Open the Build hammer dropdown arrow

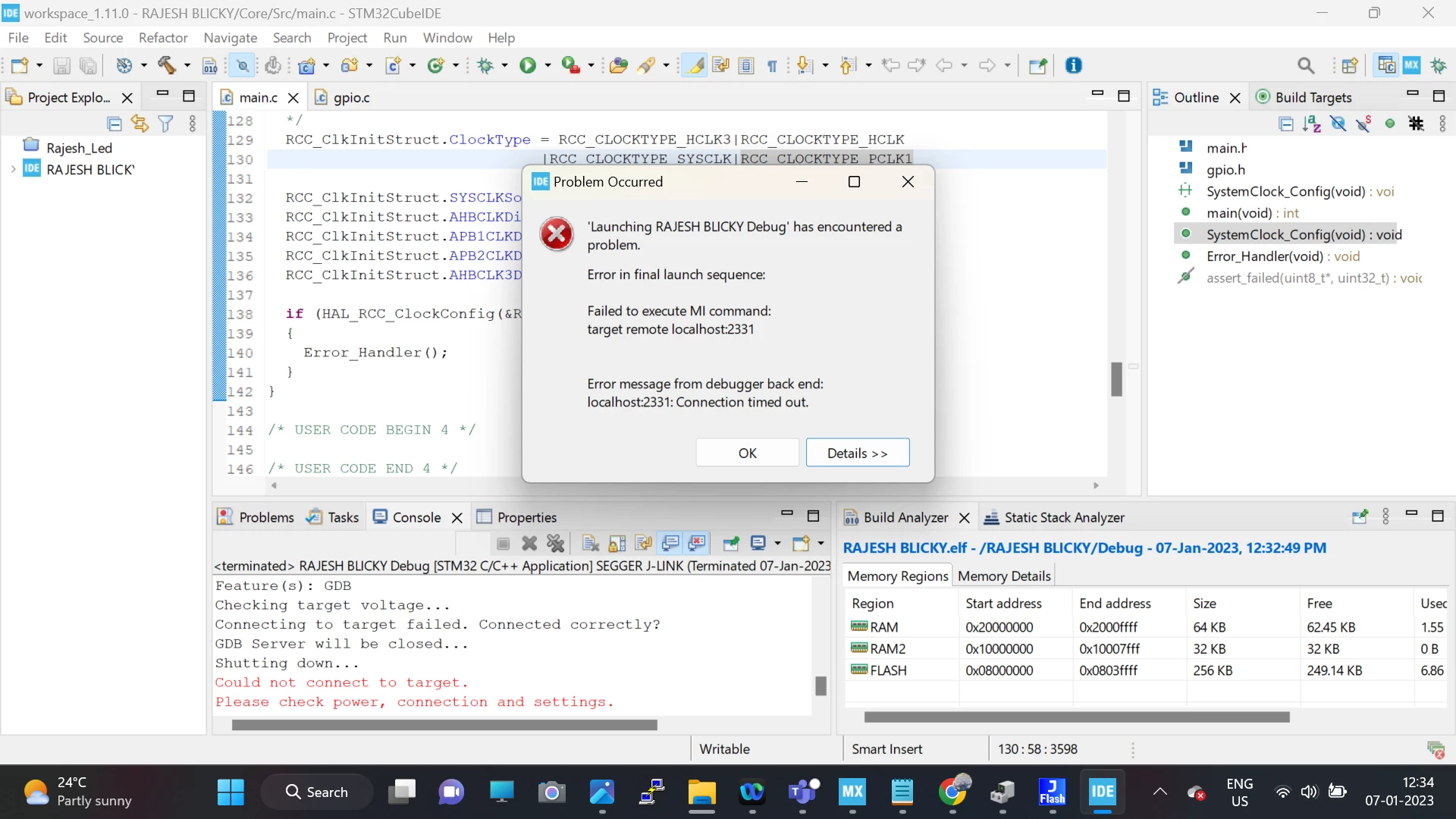[x=187, y=66]
